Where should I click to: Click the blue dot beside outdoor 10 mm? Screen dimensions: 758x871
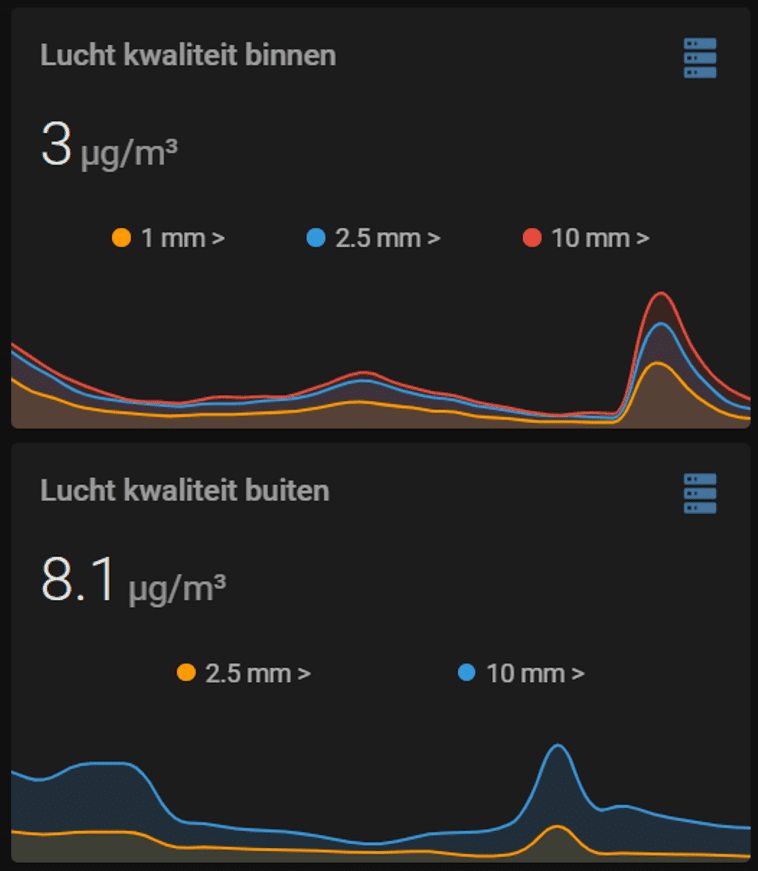(466, 673)
